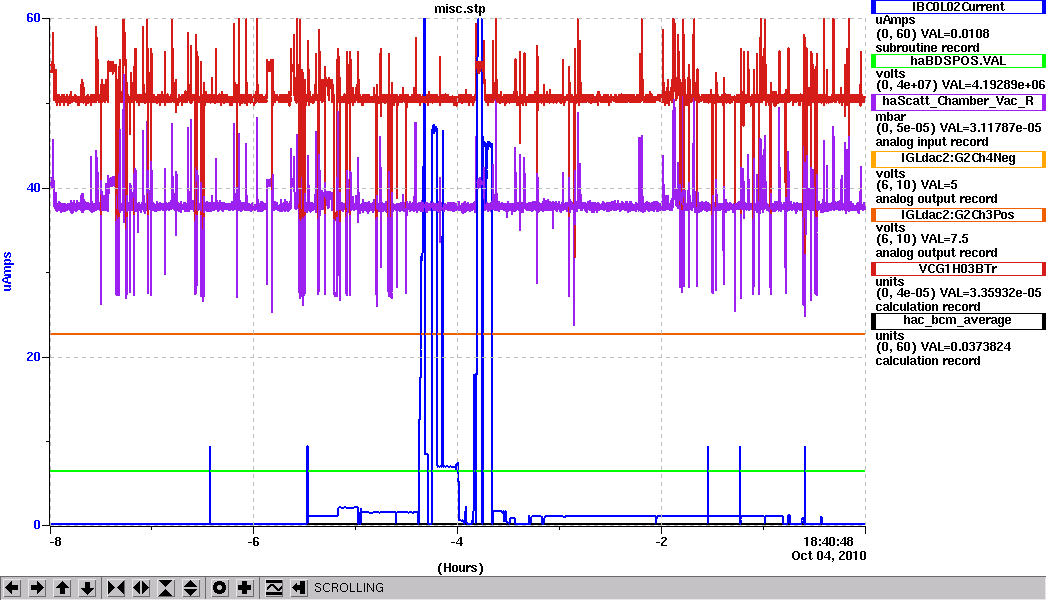This screenshot has height=600, width=1046.
Task: Click the (0, 4e-05) VAL=3.35932e-05 readout
Action: pos(958,293)
